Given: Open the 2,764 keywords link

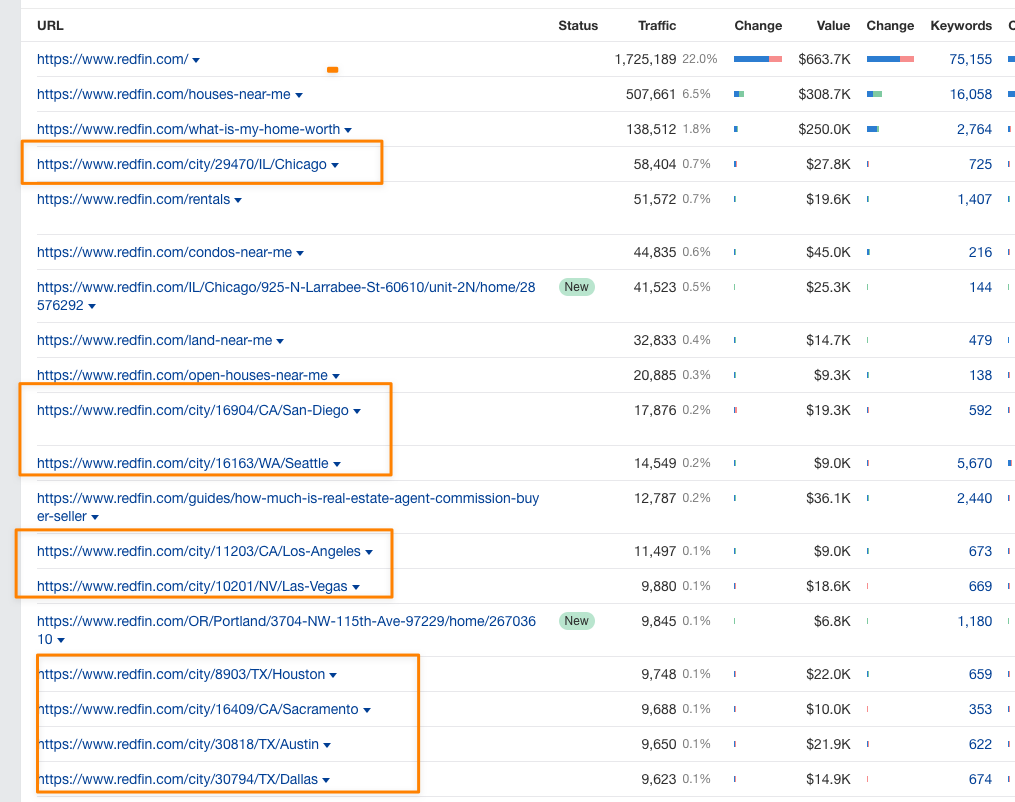Looking at the screenshot, I should click(974, 129).
